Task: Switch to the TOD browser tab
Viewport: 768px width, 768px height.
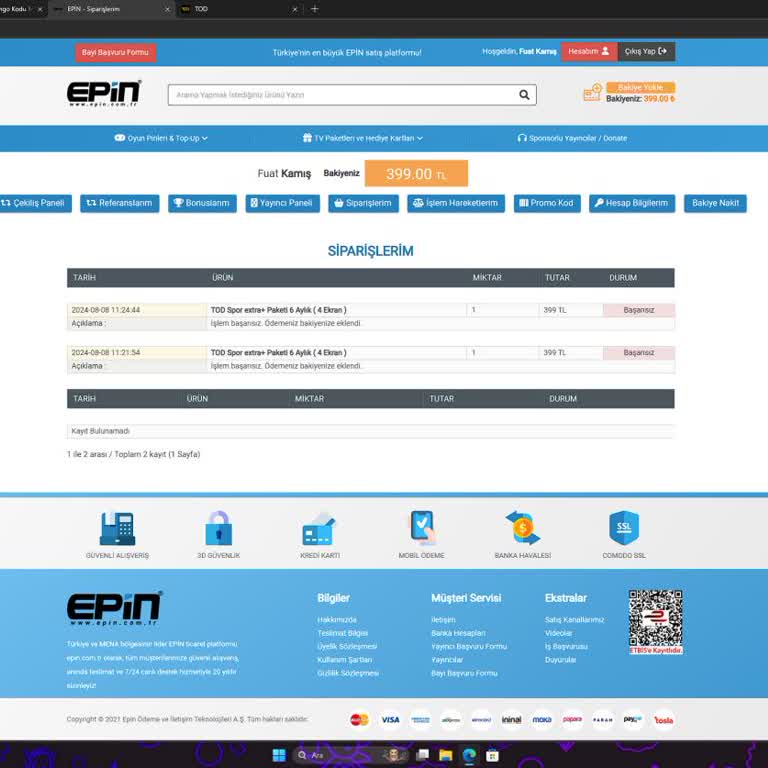Action: [x=239, y=9]
